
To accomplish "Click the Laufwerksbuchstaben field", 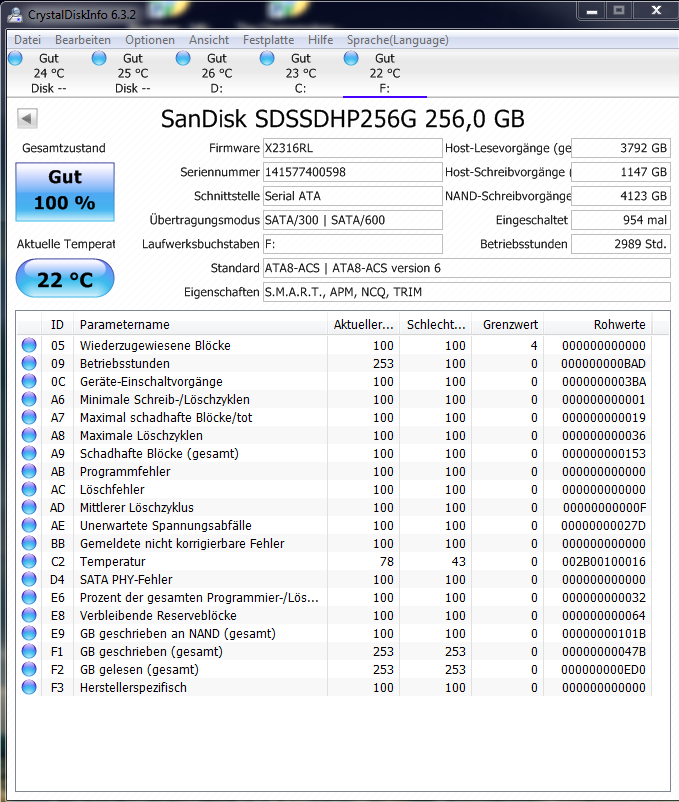I will tap(353, 244).
